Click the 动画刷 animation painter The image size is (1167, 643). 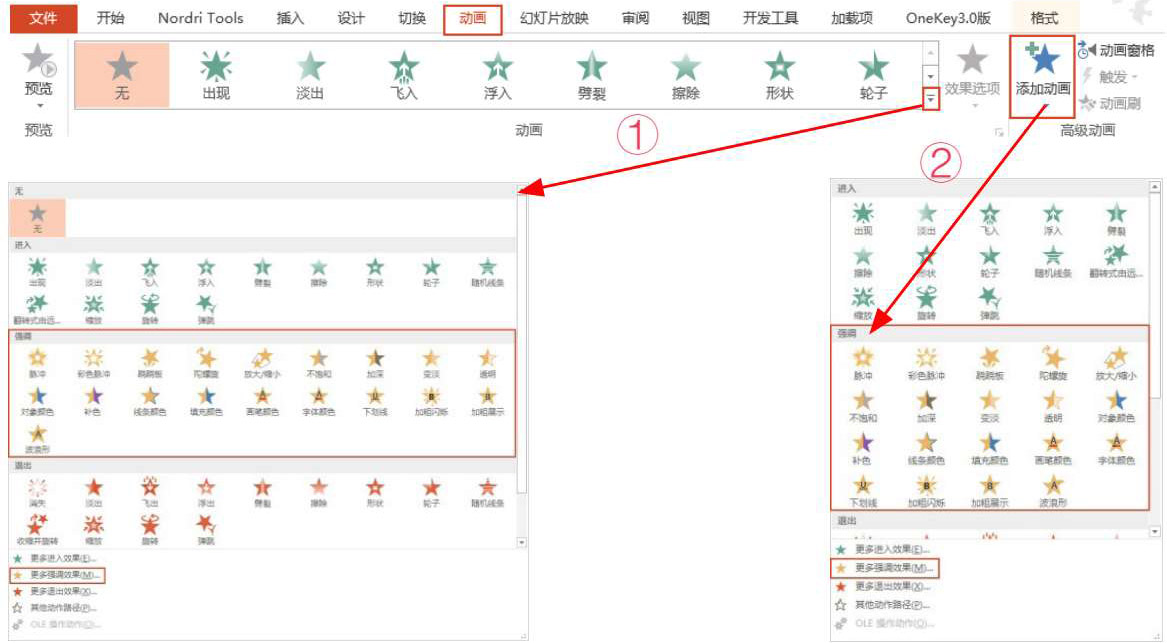[x=1110, y=103]
